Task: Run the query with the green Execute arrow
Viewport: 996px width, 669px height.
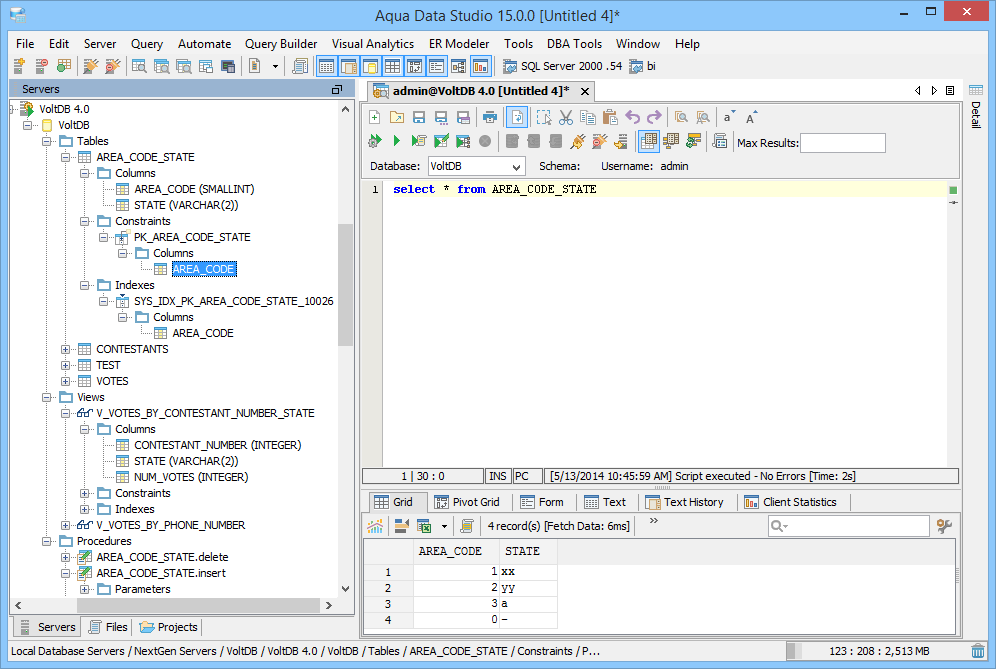Action: [x=396, y=141]
